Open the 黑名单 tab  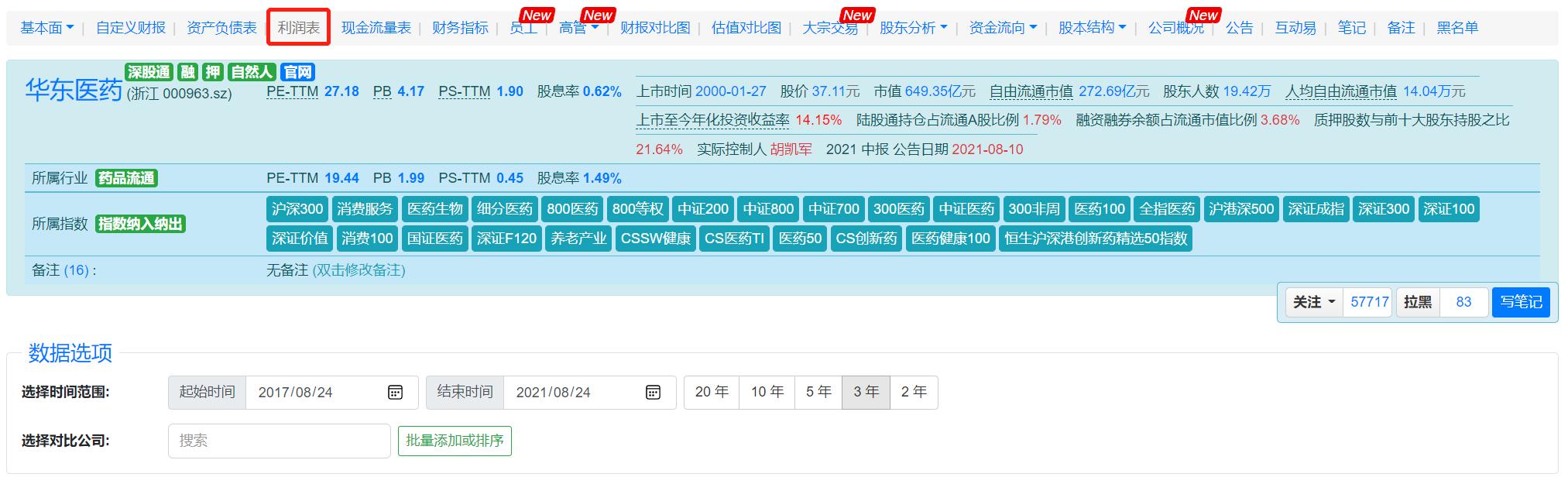pos(1457,28)
